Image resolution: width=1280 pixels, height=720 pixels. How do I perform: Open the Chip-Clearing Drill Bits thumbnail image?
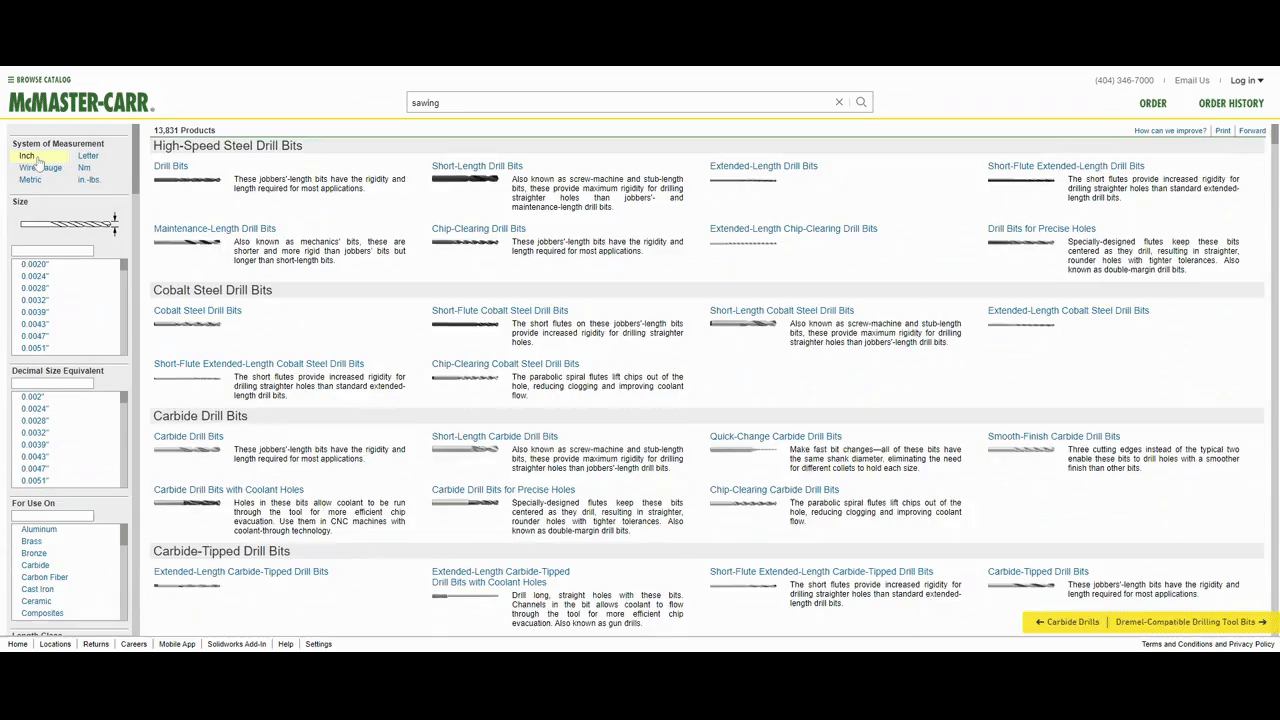[x=465, y=242]
